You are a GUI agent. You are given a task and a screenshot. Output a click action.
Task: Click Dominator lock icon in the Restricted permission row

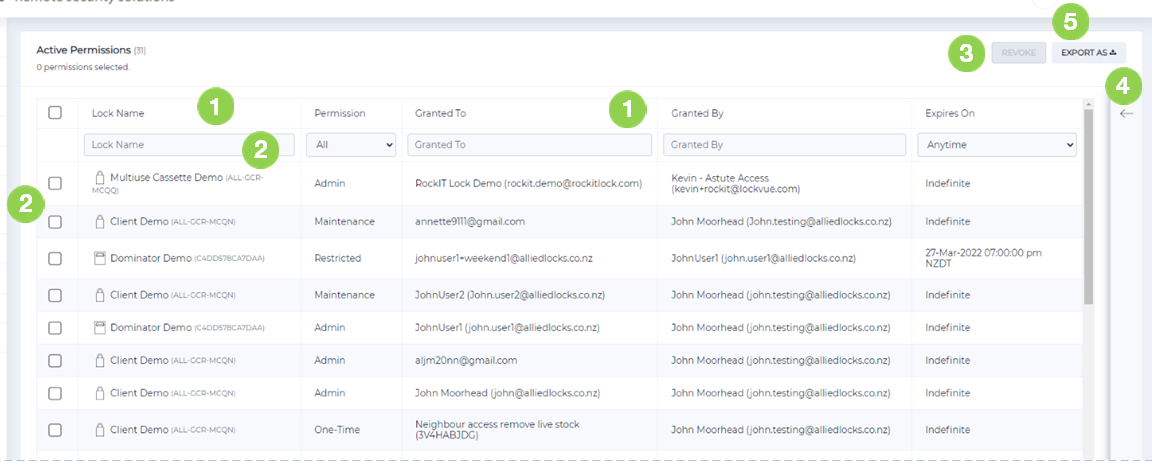pos(101,258)
